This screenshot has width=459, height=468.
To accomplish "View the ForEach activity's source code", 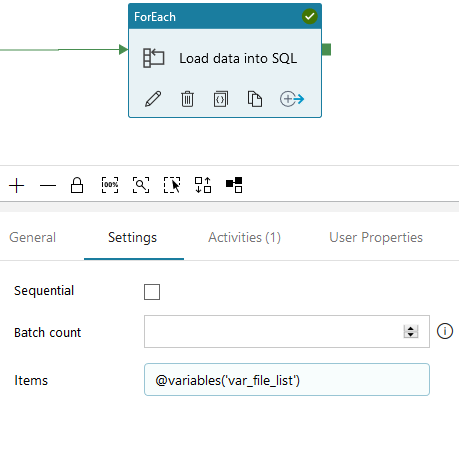I will [x=221, y=99].
